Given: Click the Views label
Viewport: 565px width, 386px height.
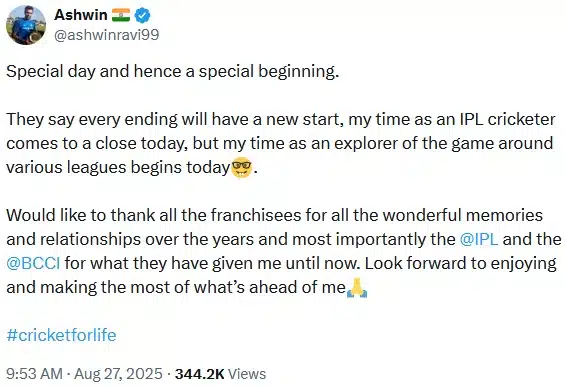Looking at the screenshot, I should coord(247,374).
